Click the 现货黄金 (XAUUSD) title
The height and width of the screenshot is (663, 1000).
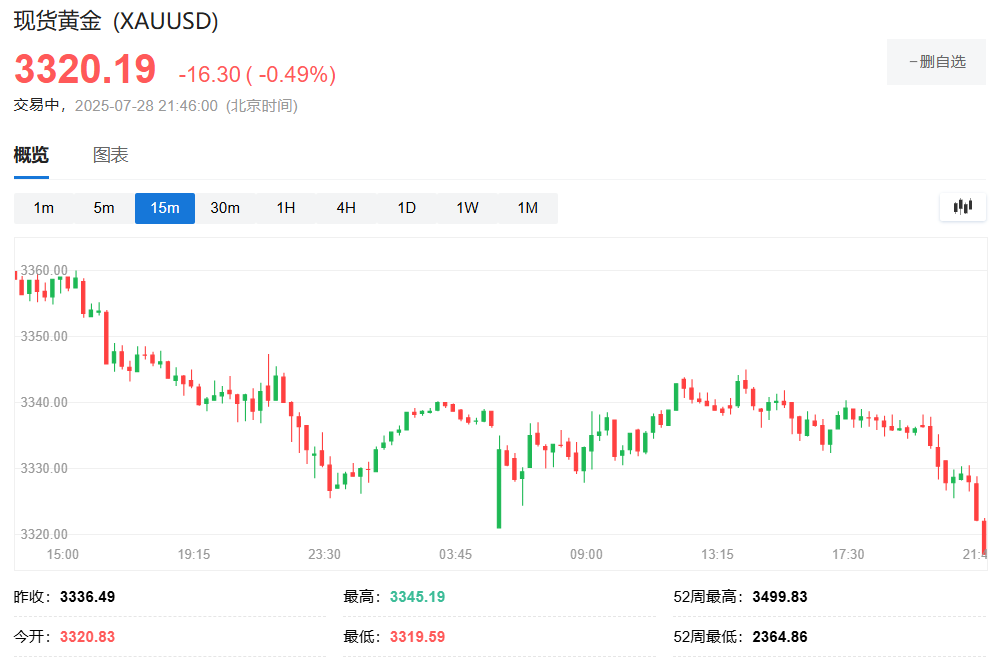116,21
